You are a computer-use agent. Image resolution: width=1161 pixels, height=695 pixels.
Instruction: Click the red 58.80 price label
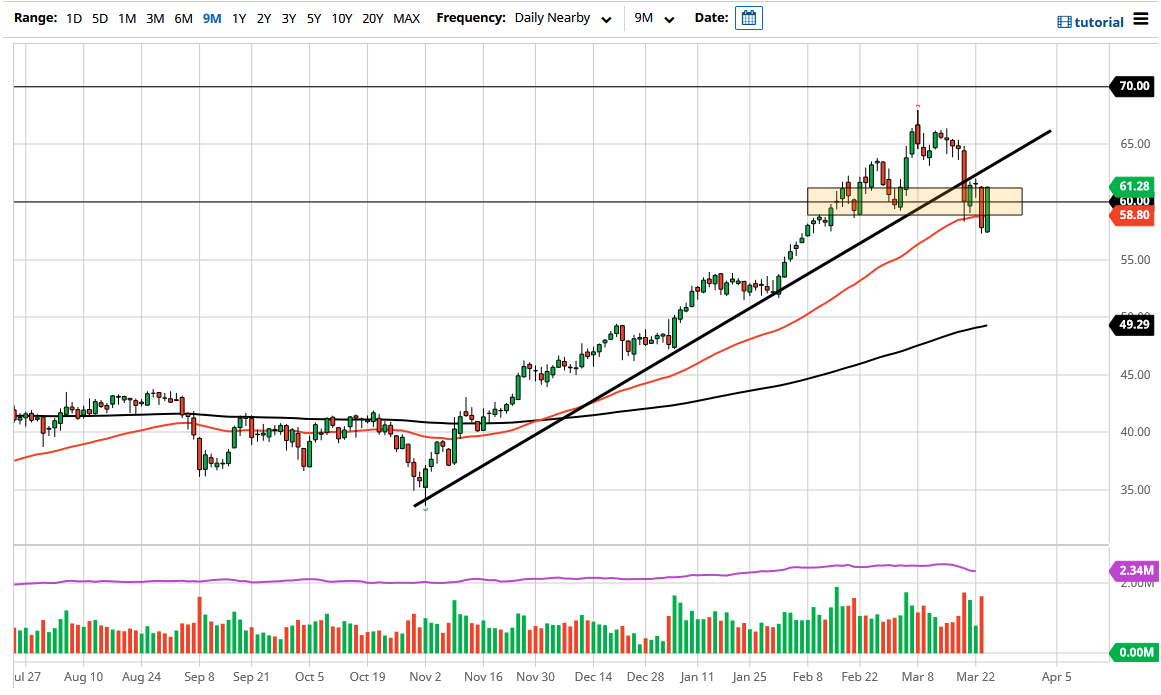click(1132, 214)
